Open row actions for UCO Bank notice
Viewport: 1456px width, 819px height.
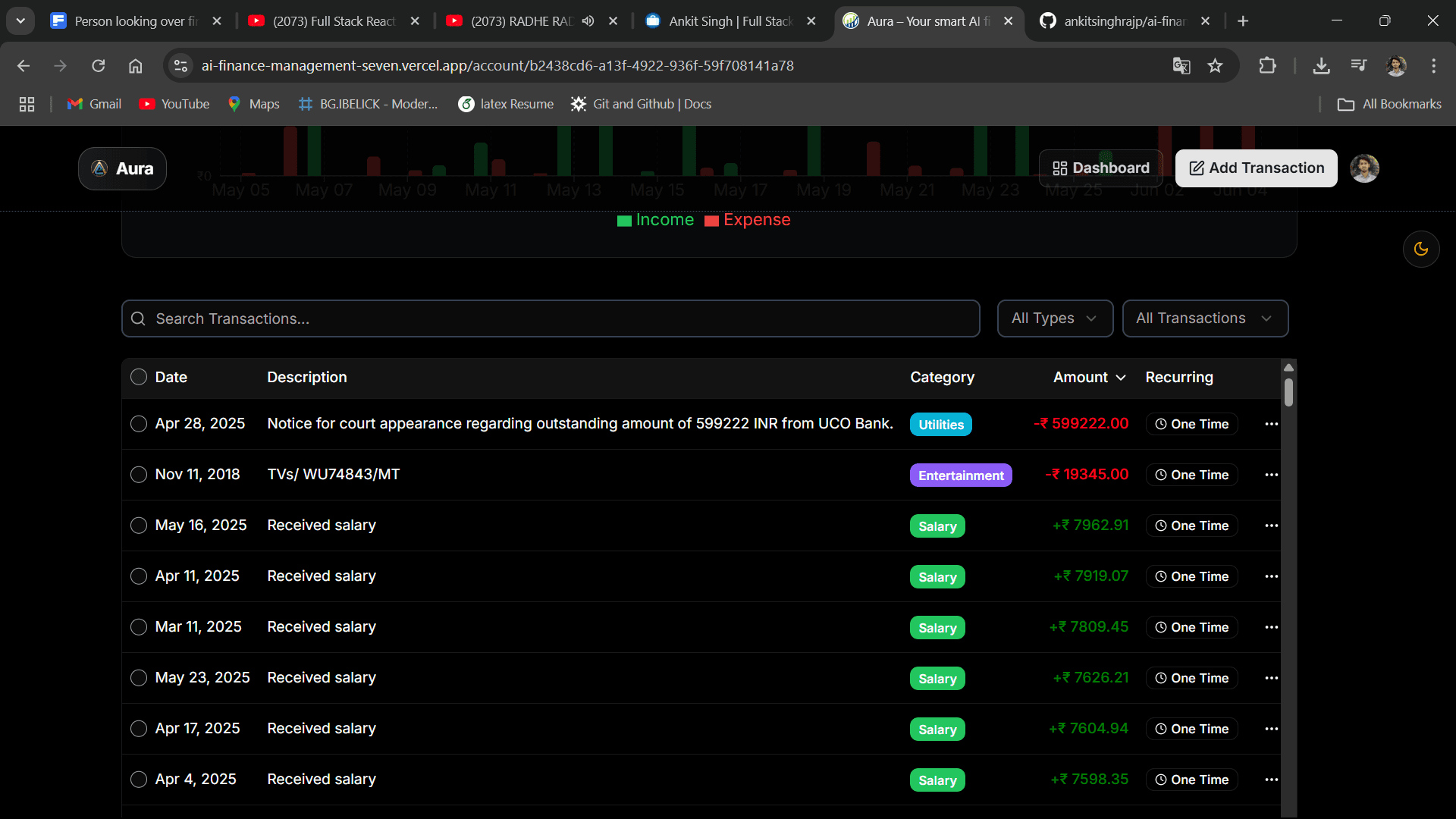tap(1272, 424)
